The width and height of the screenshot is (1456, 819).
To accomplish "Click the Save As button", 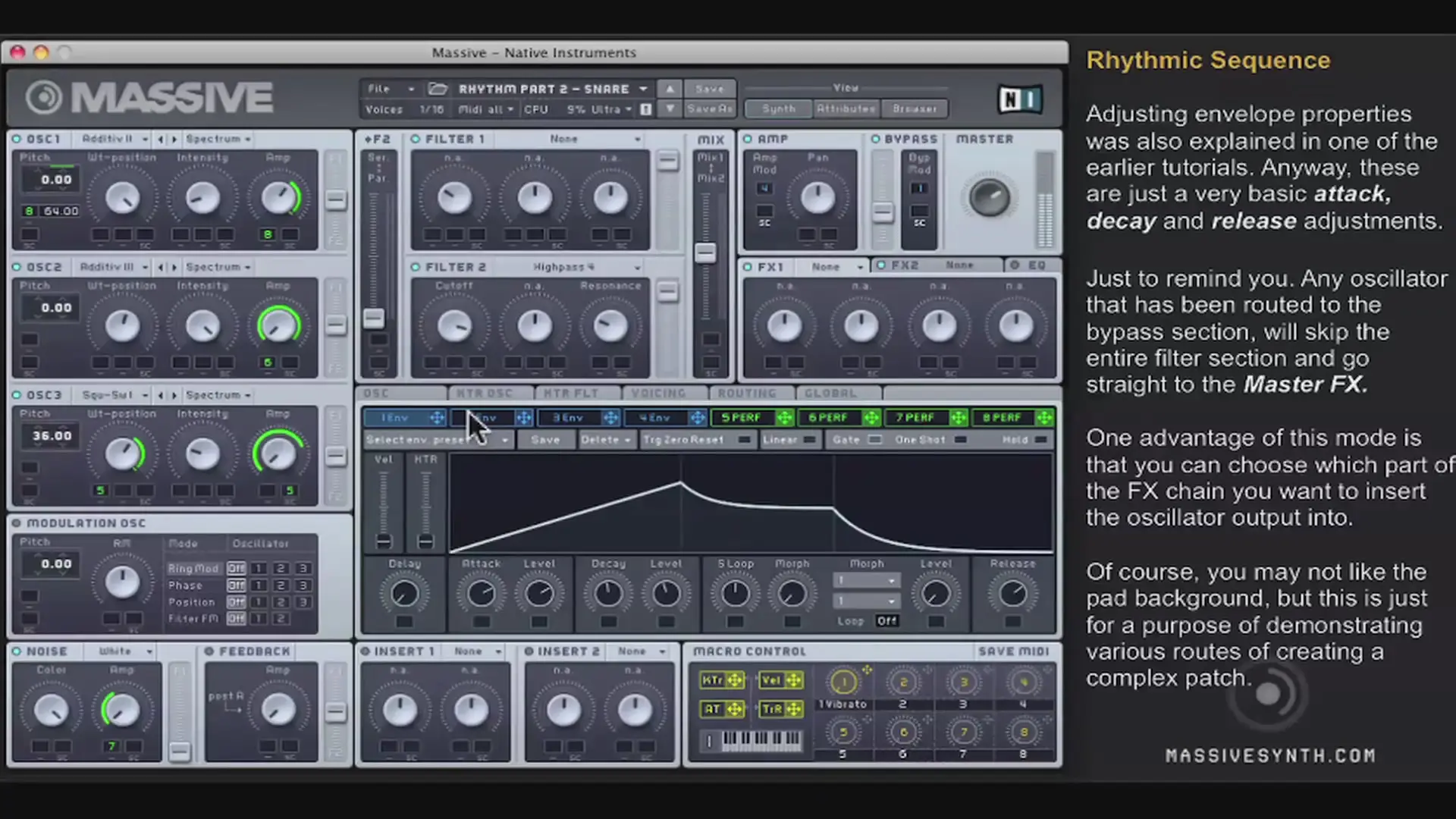I will tap(709, 108).
